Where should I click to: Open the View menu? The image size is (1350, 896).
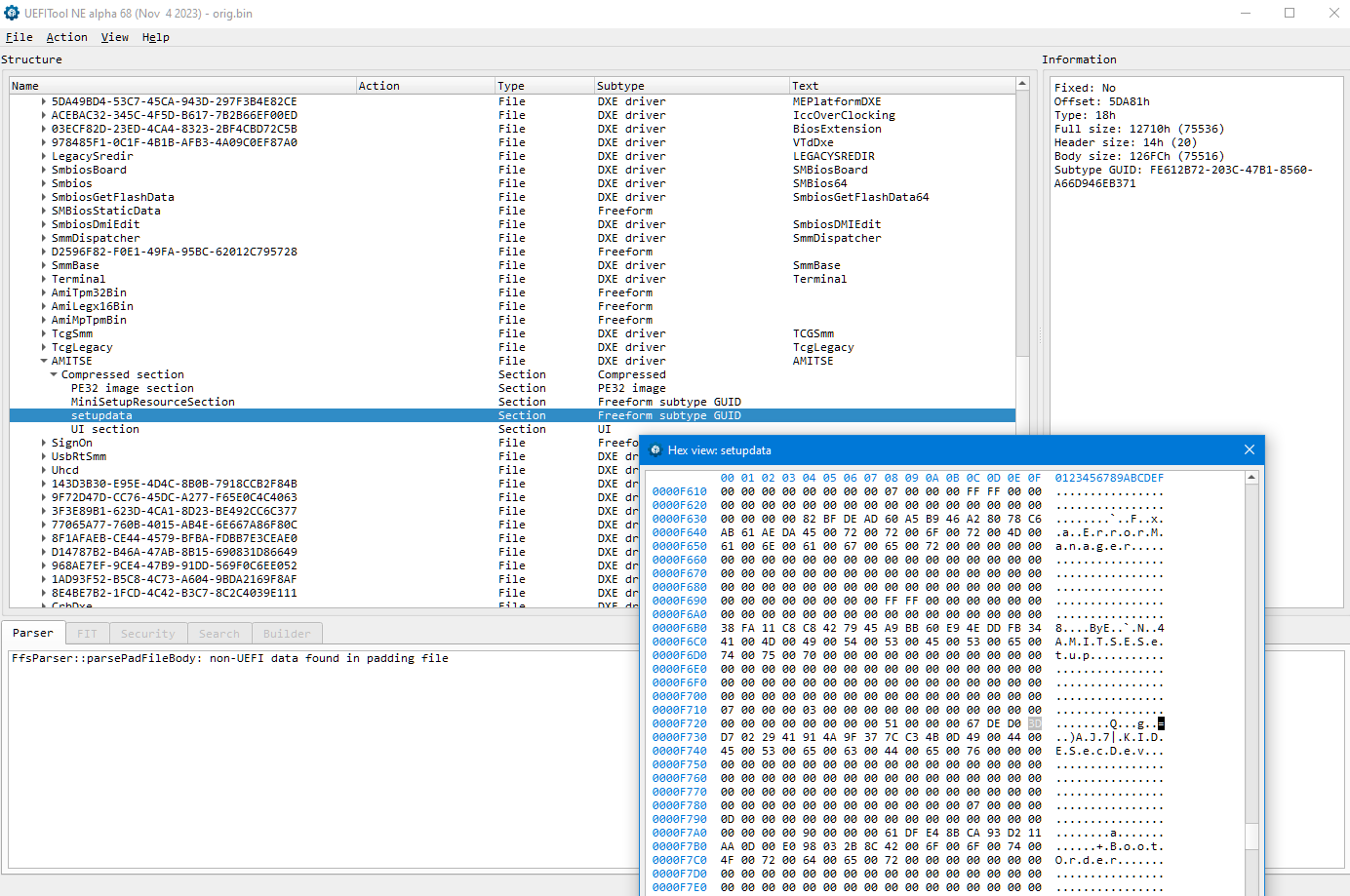point(114,37)
